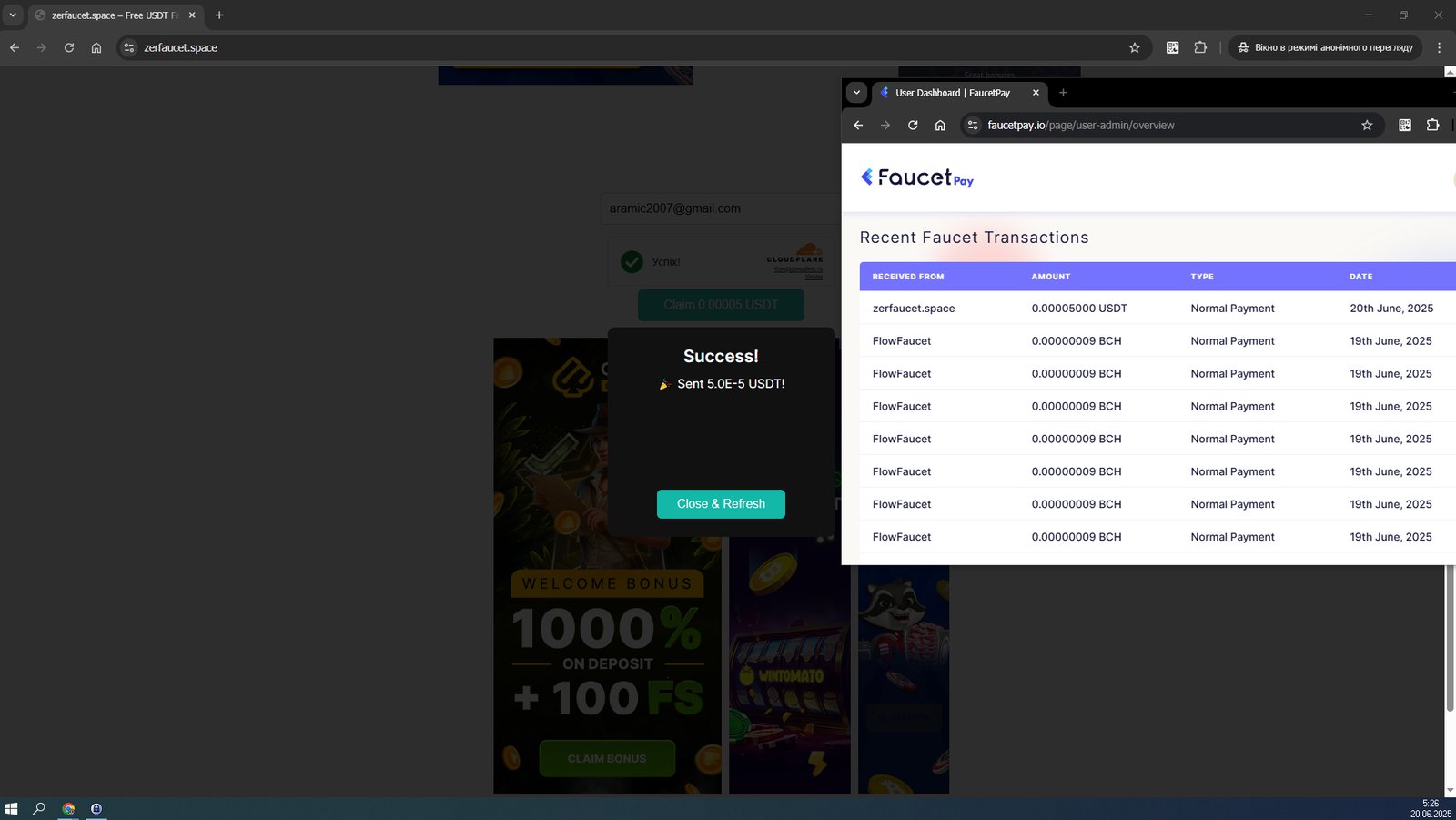This screenshot has width=1456, height=820.
Task: Open Extensions puzzle icon in zerfaucet window
Action: coord(1200,47)
